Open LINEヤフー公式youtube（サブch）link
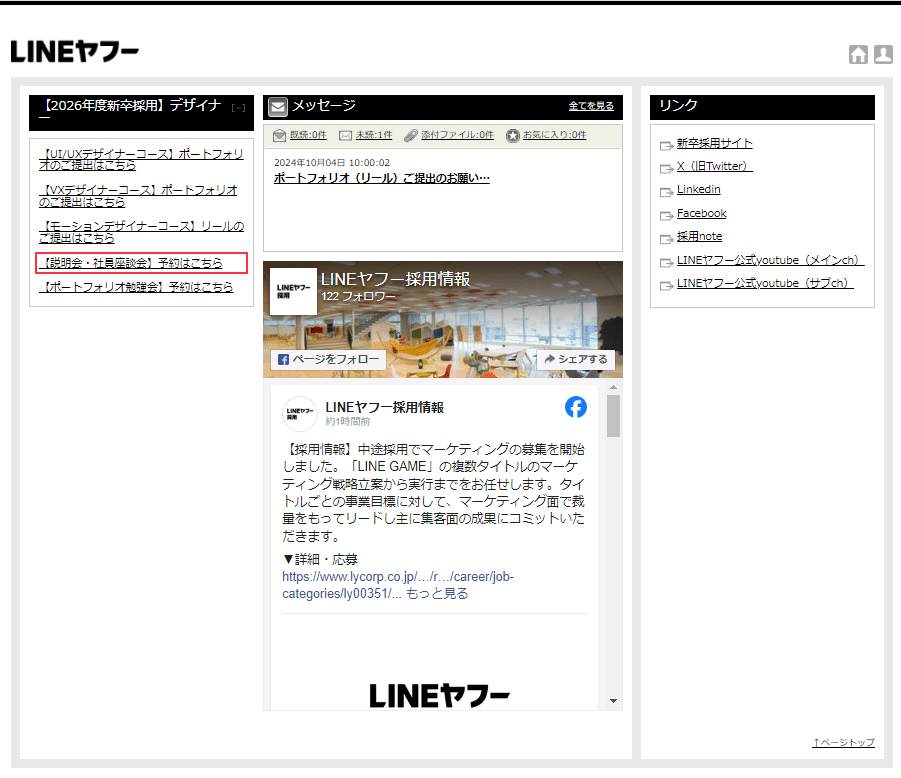This screenshot has width=901, height=778. (x=765, y=283)
